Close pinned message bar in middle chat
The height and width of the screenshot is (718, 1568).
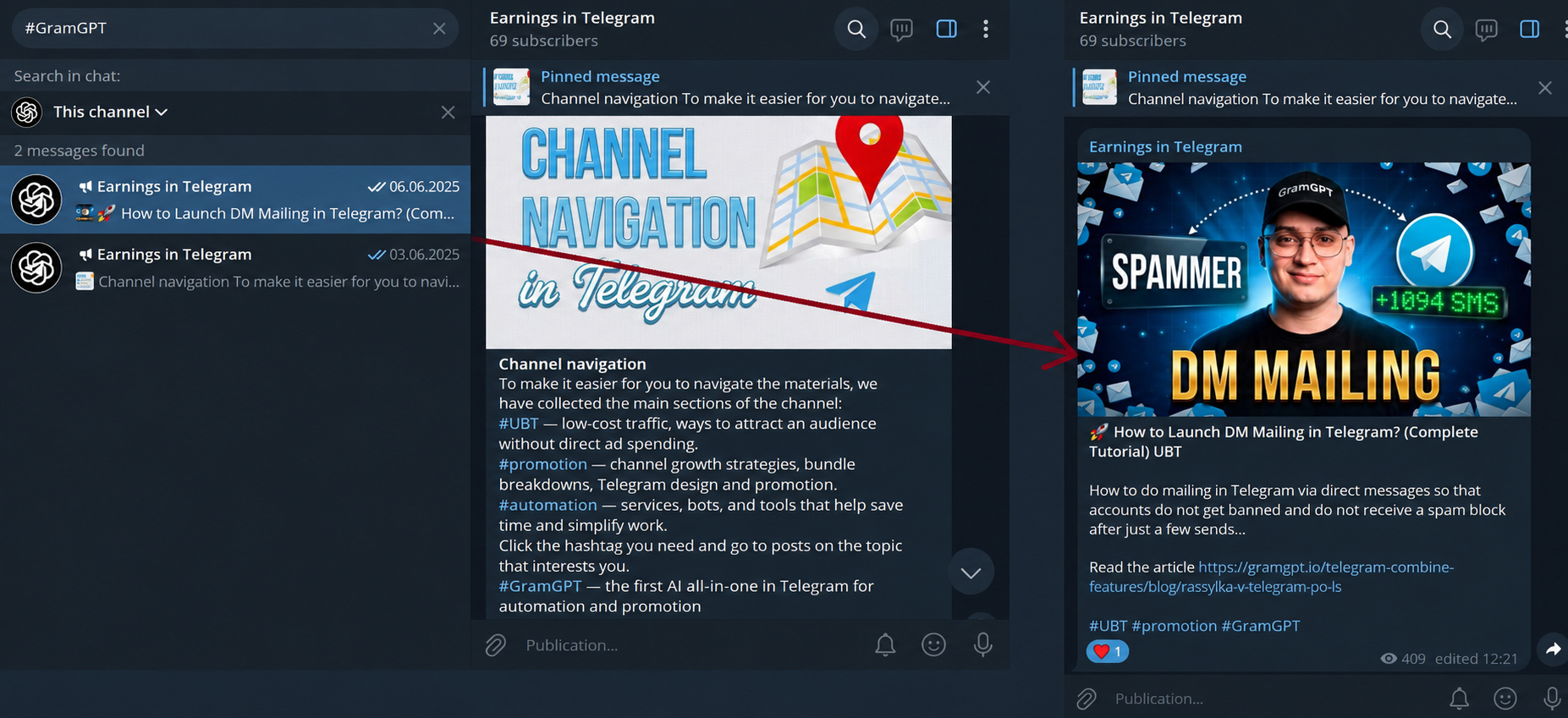[x=983, y=87]
